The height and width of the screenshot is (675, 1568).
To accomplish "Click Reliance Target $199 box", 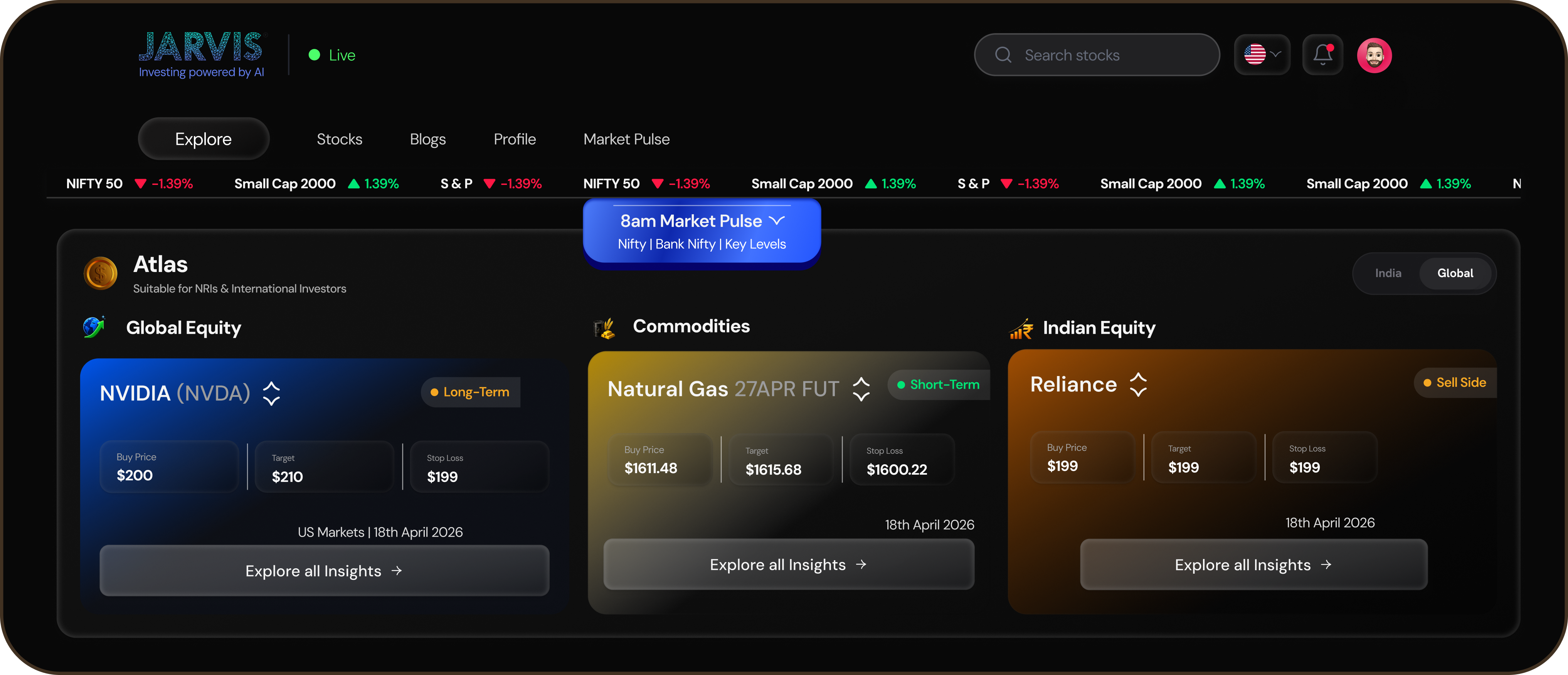I will [x=1203, y=457].
